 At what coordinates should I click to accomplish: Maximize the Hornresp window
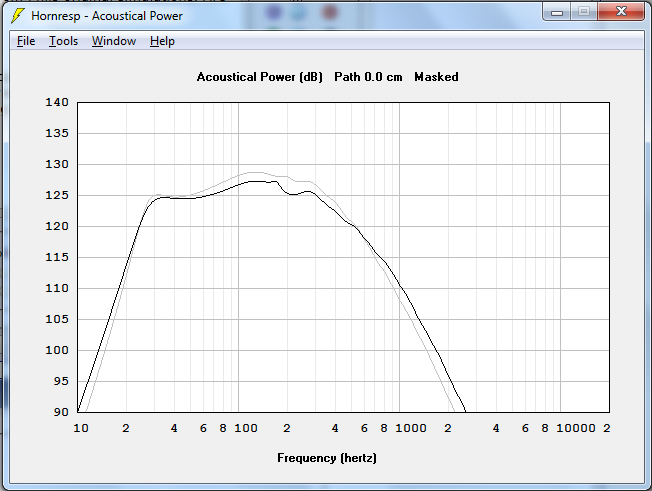click(584, 12)
